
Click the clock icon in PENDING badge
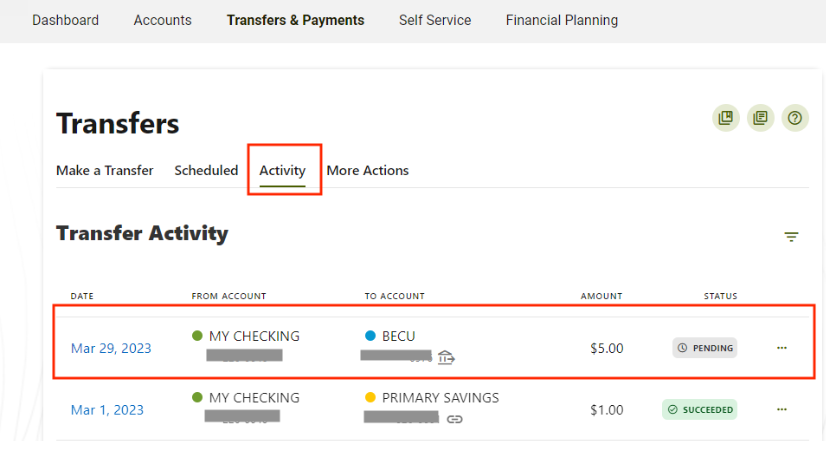coord(682,348)
